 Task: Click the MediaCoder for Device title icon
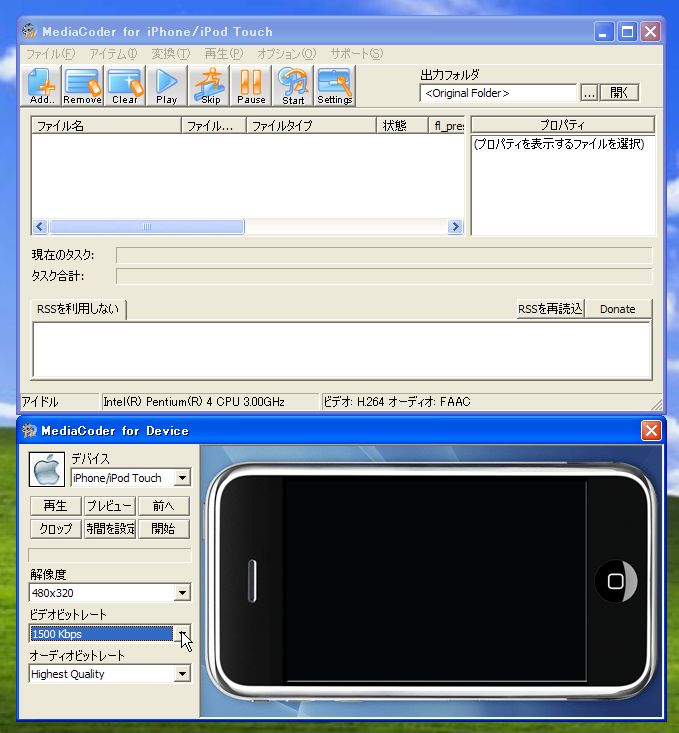29,430
